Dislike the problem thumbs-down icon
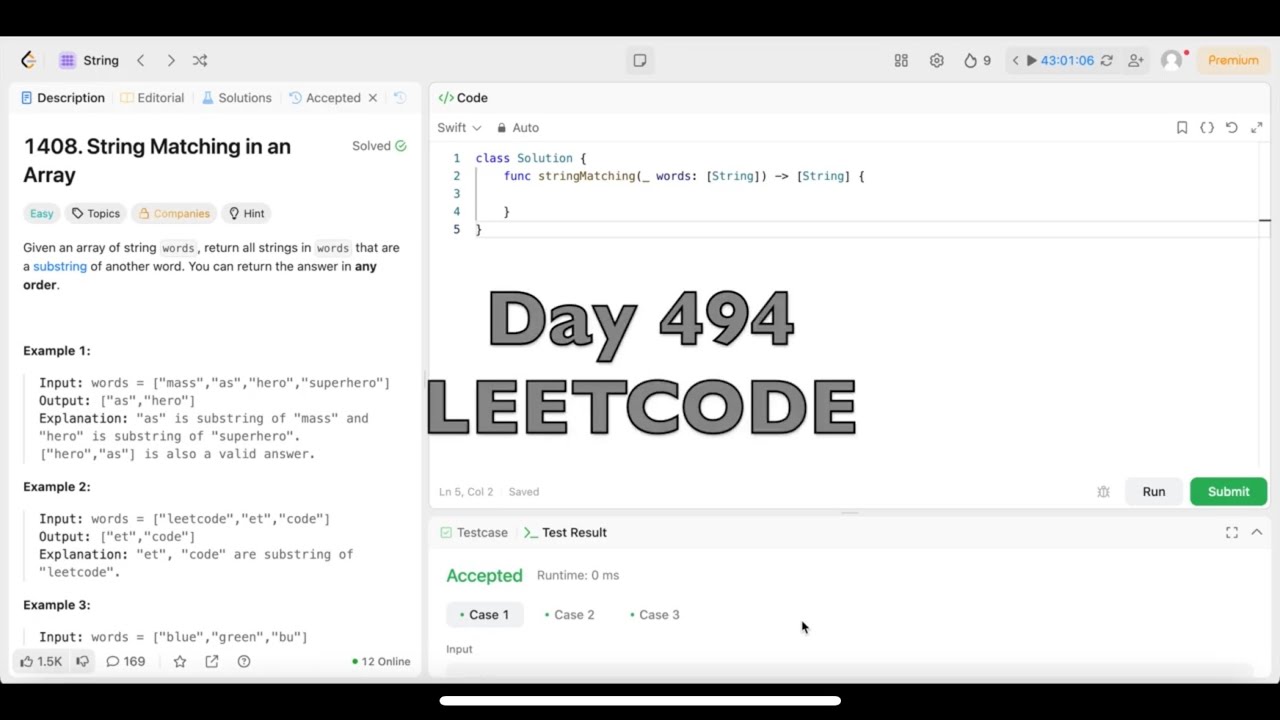This screenshot has height=720, width=1280. point(83,661)
